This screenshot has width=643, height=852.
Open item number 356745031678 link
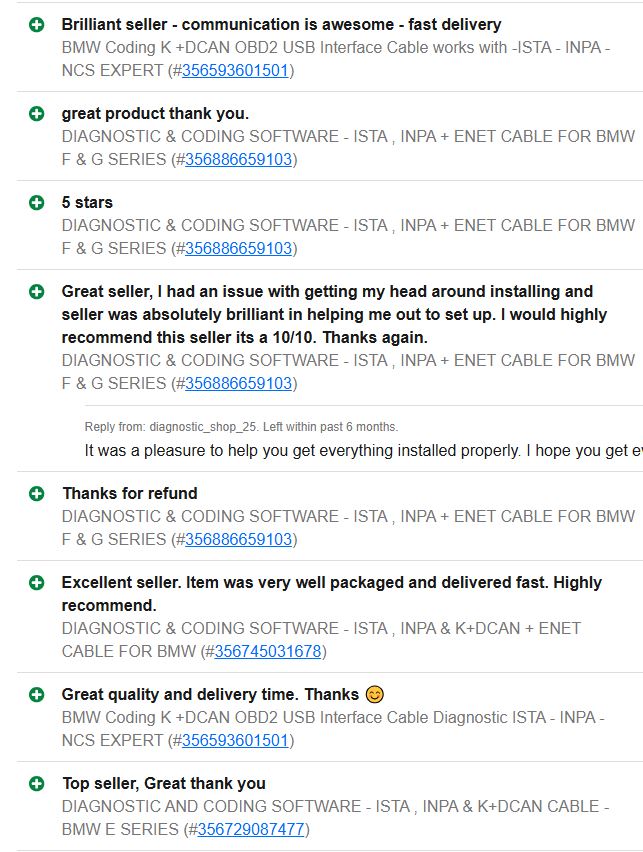[x=268, y=651]
